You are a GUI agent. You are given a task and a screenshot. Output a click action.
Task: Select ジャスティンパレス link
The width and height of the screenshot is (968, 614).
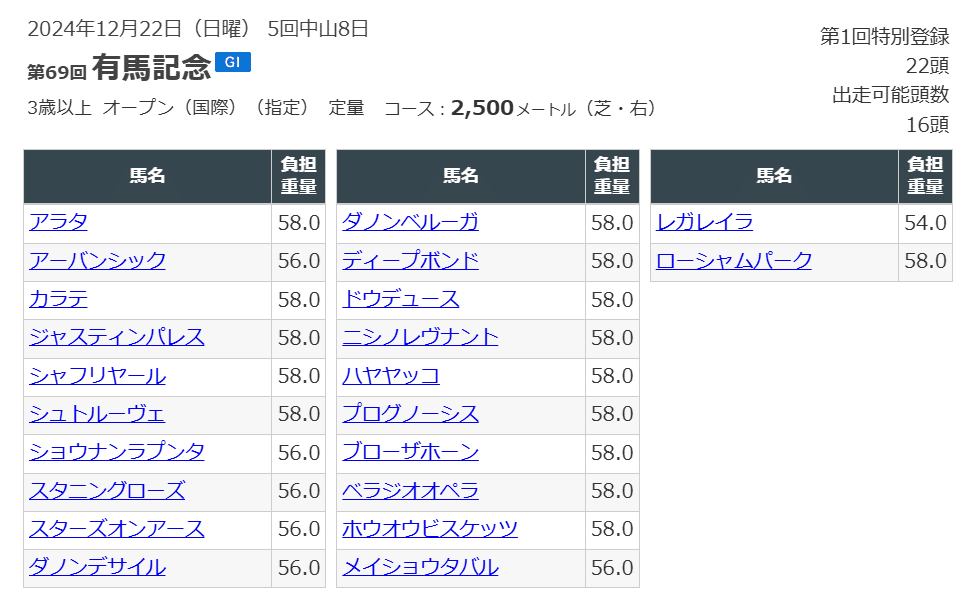pyautogui.click(x=117, y=337)
